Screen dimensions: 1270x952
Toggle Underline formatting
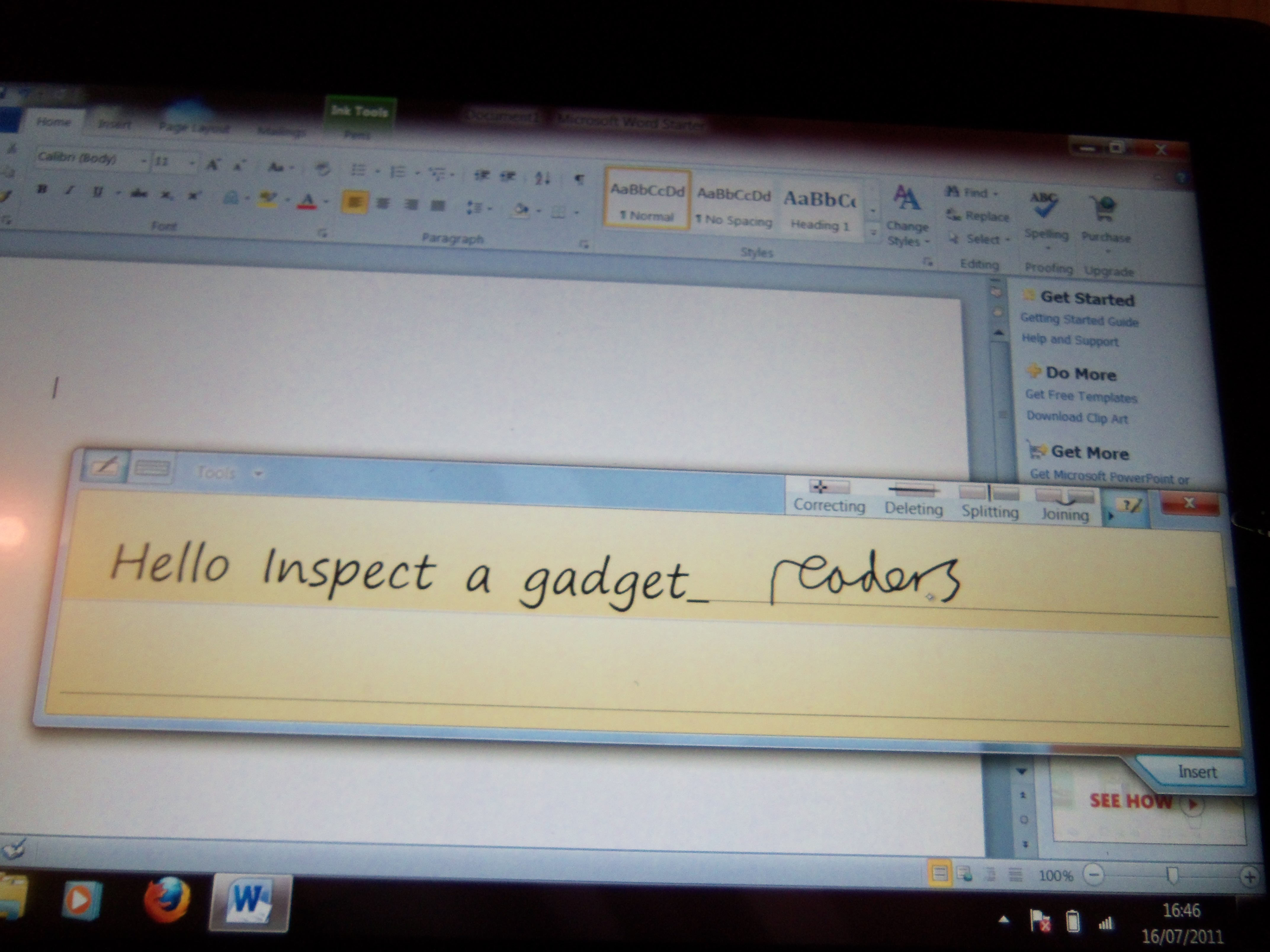97,192
